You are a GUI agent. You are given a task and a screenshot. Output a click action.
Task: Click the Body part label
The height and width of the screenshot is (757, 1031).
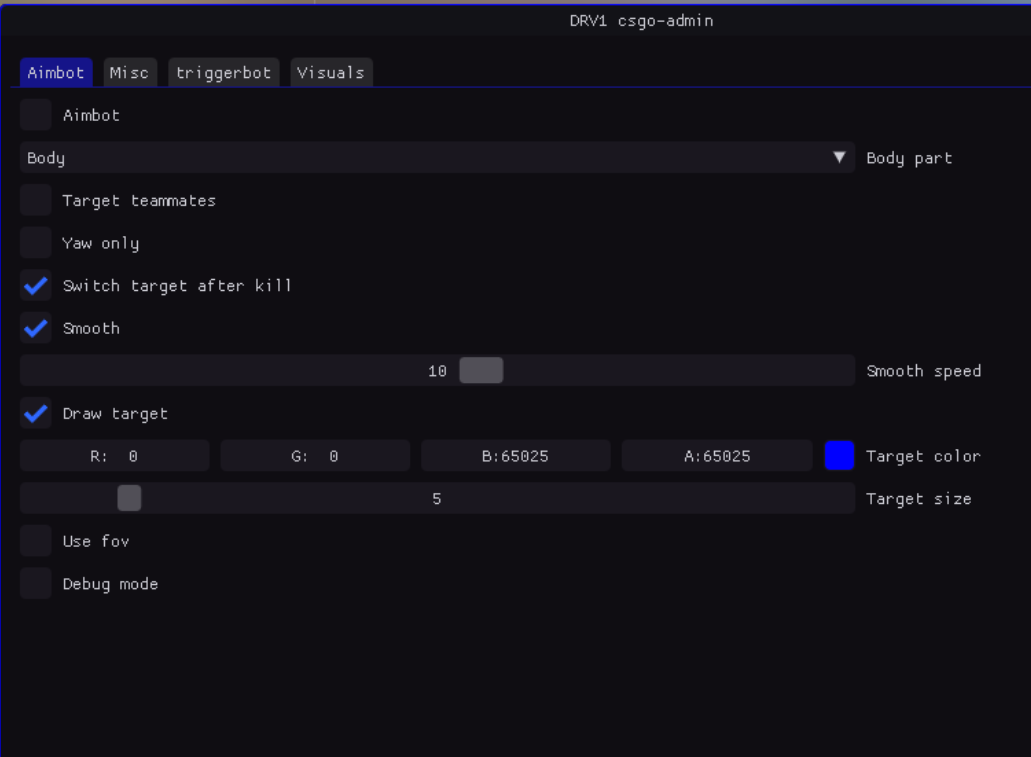(x=909, y=158)
